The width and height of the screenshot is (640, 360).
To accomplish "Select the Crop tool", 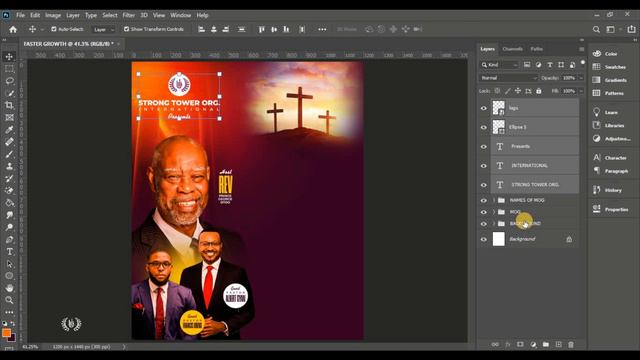I will pos(9,105).
